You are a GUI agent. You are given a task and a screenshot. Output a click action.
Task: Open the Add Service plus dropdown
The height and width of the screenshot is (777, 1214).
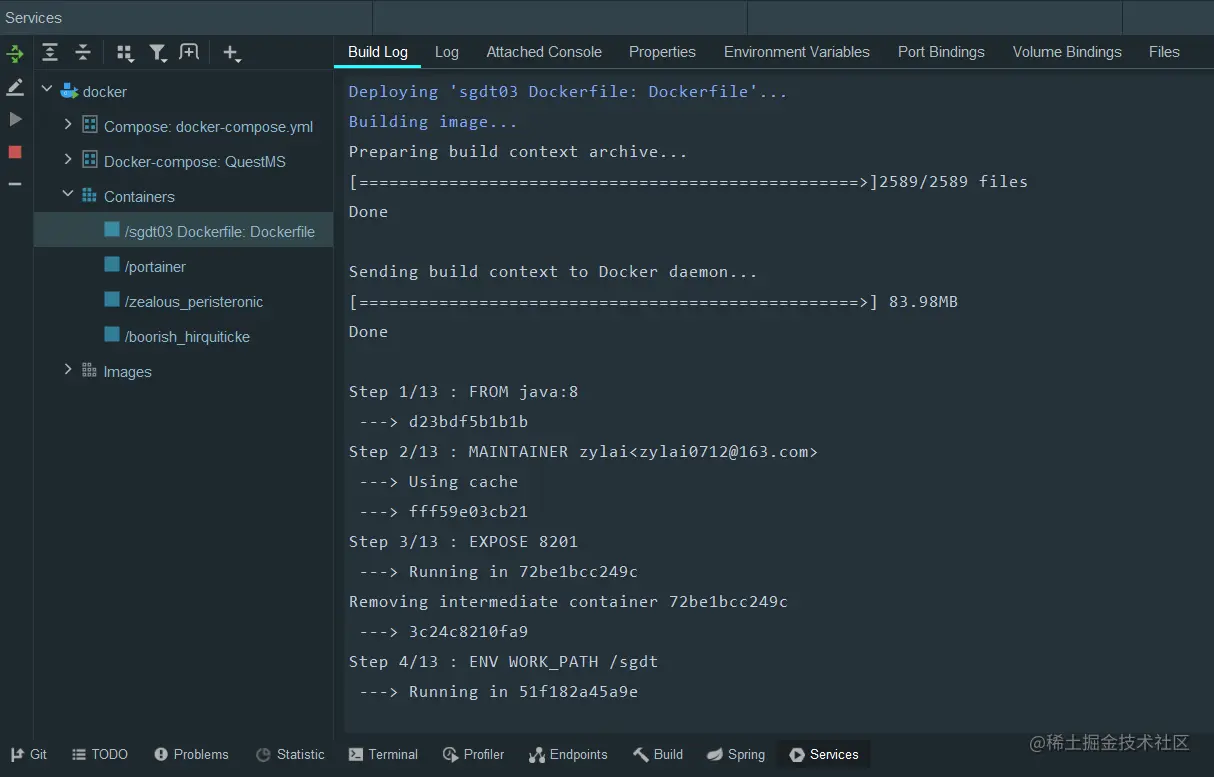231,53
